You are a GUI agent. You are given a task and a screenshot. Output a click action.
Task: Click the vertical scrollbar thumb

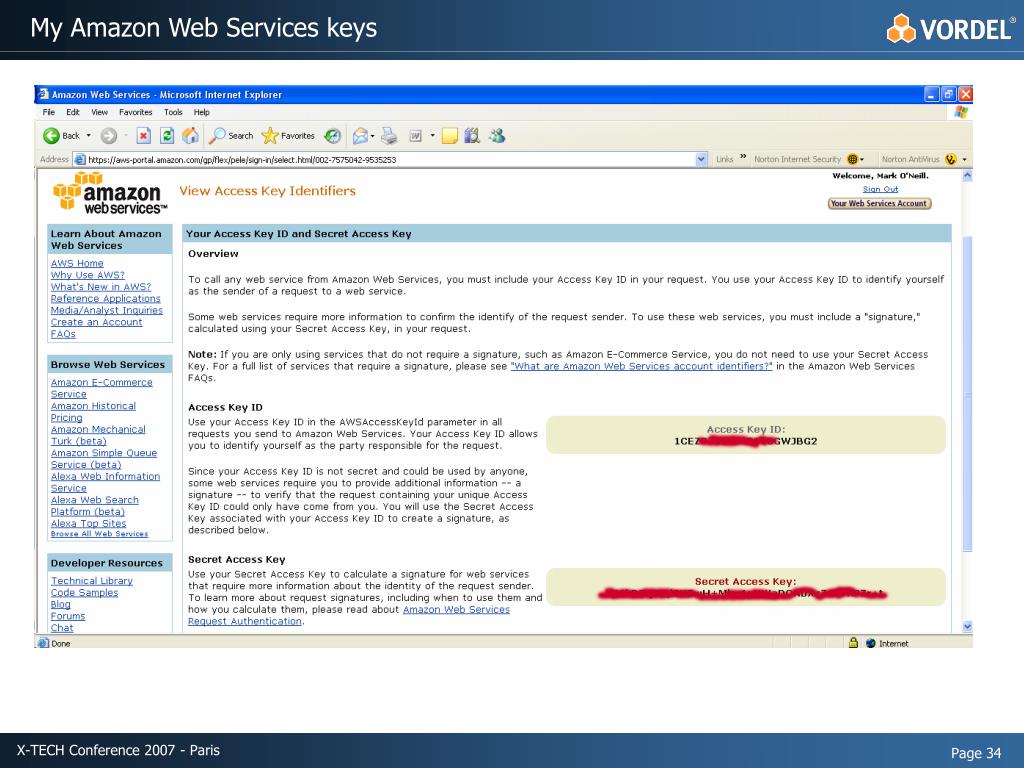(x=967, y=394)
